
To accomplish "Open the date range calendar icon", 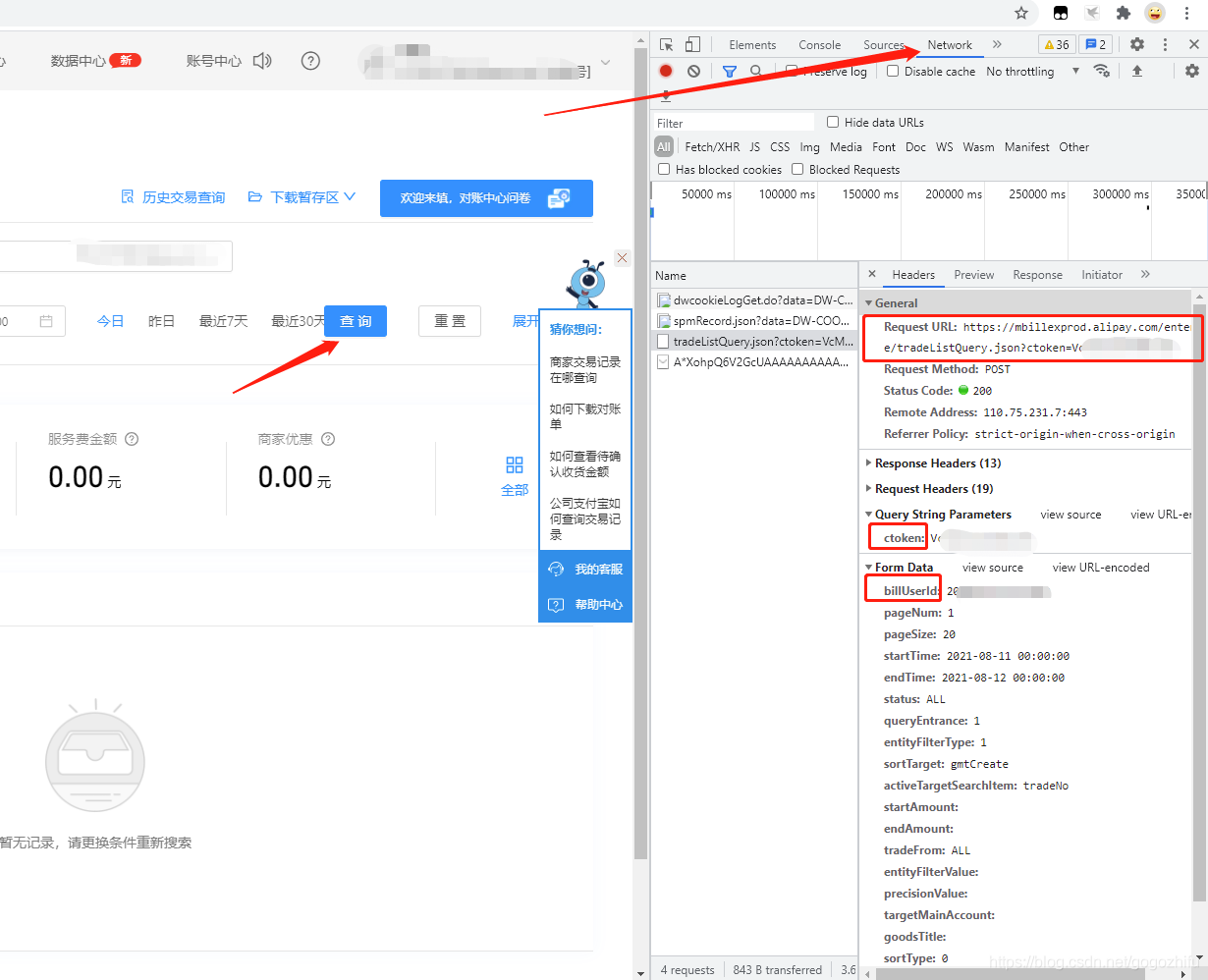I will click(x=46, y=321).
